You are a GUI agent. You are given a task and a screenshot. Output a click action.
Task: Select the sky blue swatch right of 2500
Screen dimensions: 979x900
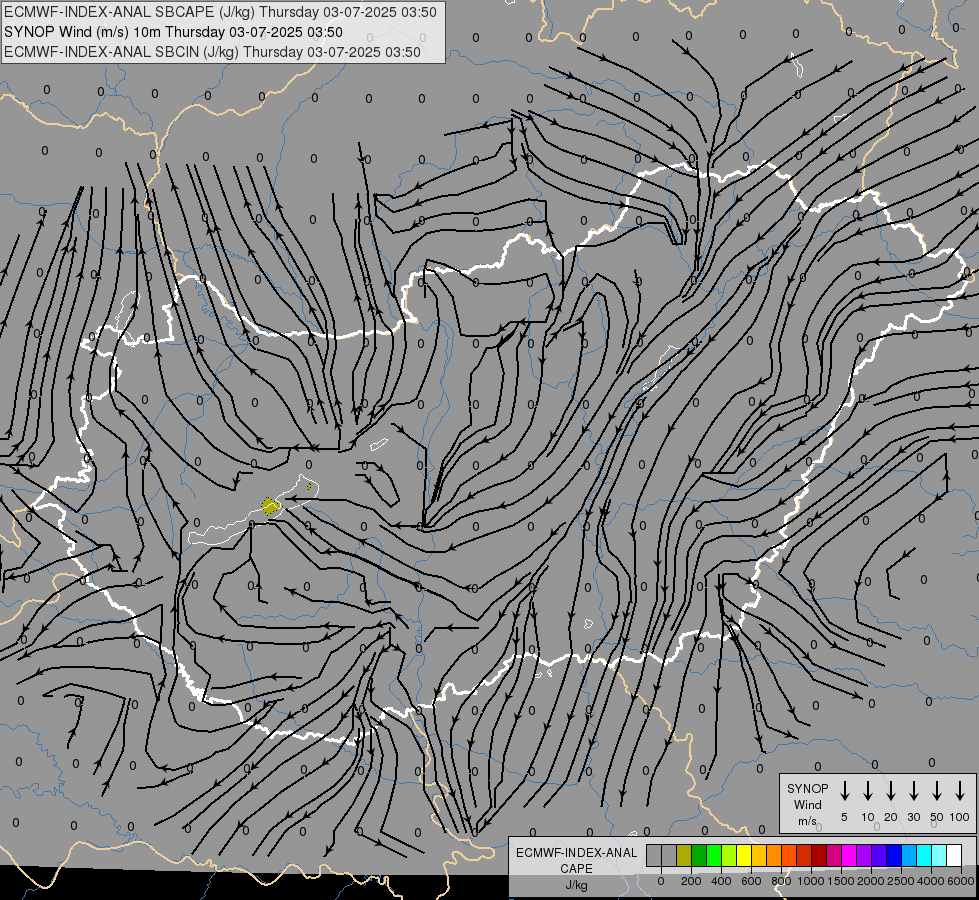coord(909,855)
